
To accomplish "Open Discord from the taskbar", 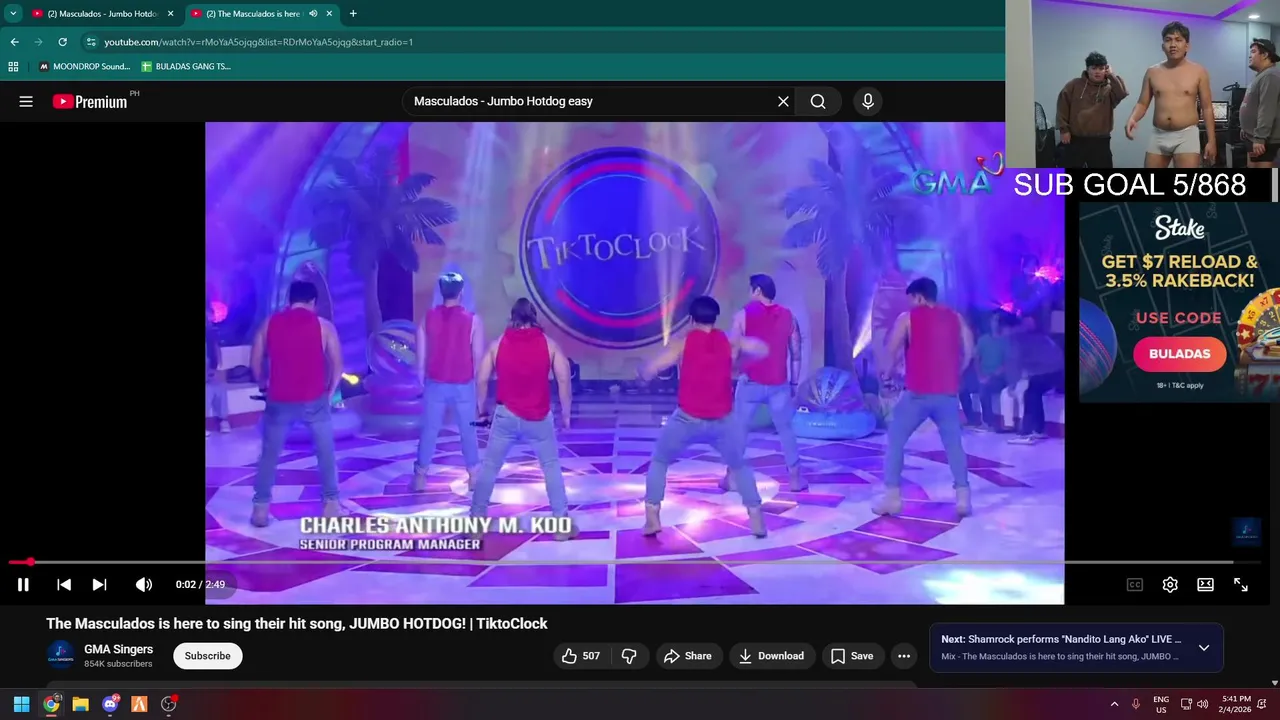I will 110,704.
